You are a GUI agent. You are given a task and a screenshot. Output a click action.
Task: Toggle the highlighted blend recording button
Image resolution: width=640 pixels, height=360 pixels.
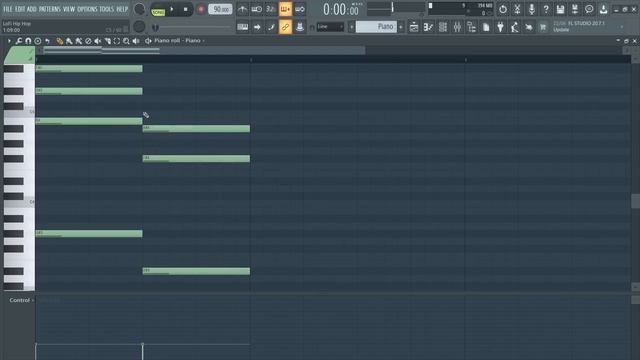[x=285, y=9]
